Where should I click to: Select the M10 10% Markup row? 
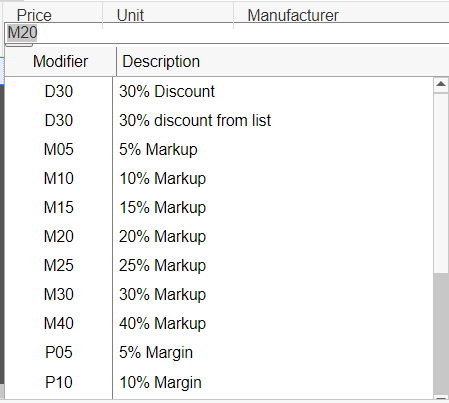[219, 178]
